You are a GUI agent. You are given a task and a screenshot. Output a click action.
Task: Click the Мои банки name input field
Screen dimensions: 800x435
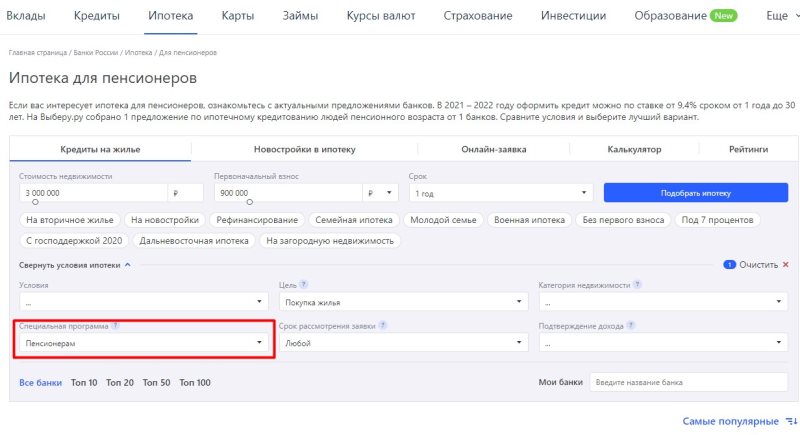tap(688, 383)
